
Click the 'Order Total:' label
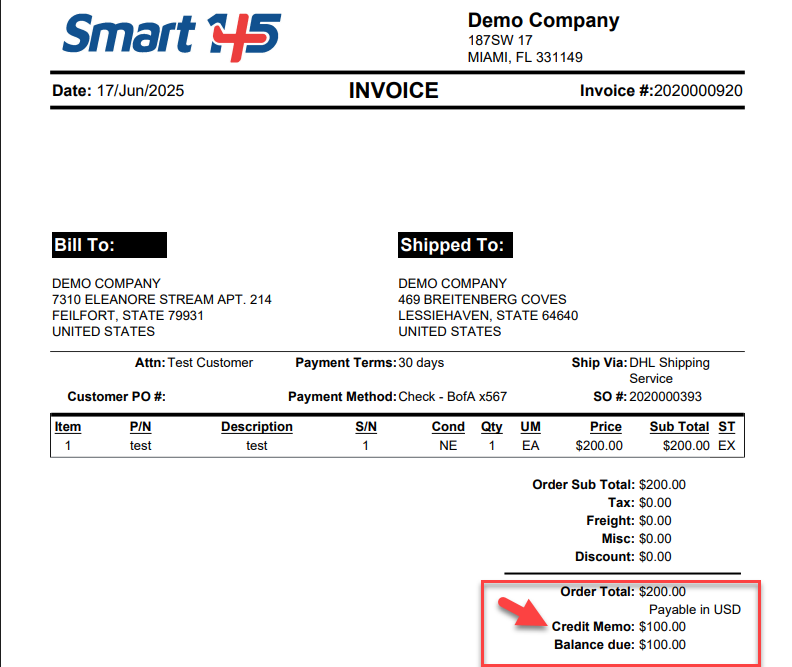pyautogui.click(x=598, y=592)
